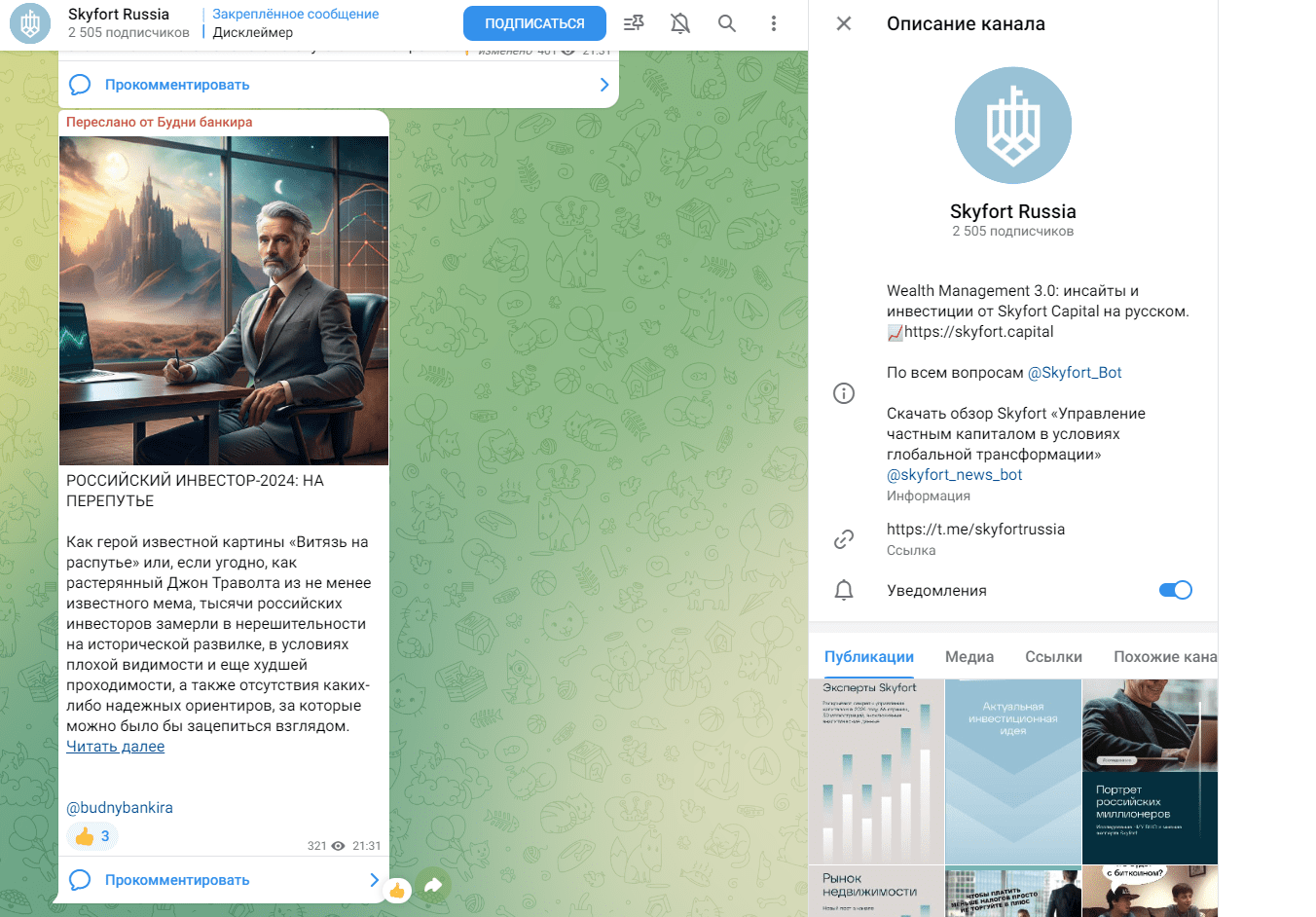Click the channel discussion icon in header
The width and height of the screenshot is (1316, 917).
(x=634, y=23)
